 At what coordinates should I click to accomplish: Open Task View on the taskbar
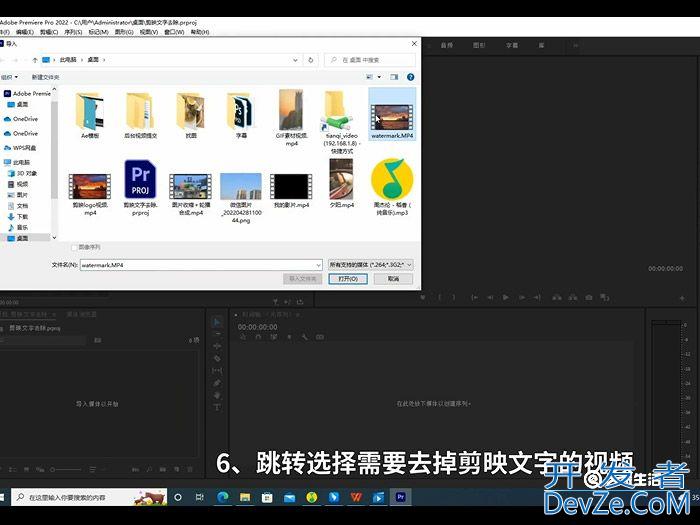pos(200,497)
